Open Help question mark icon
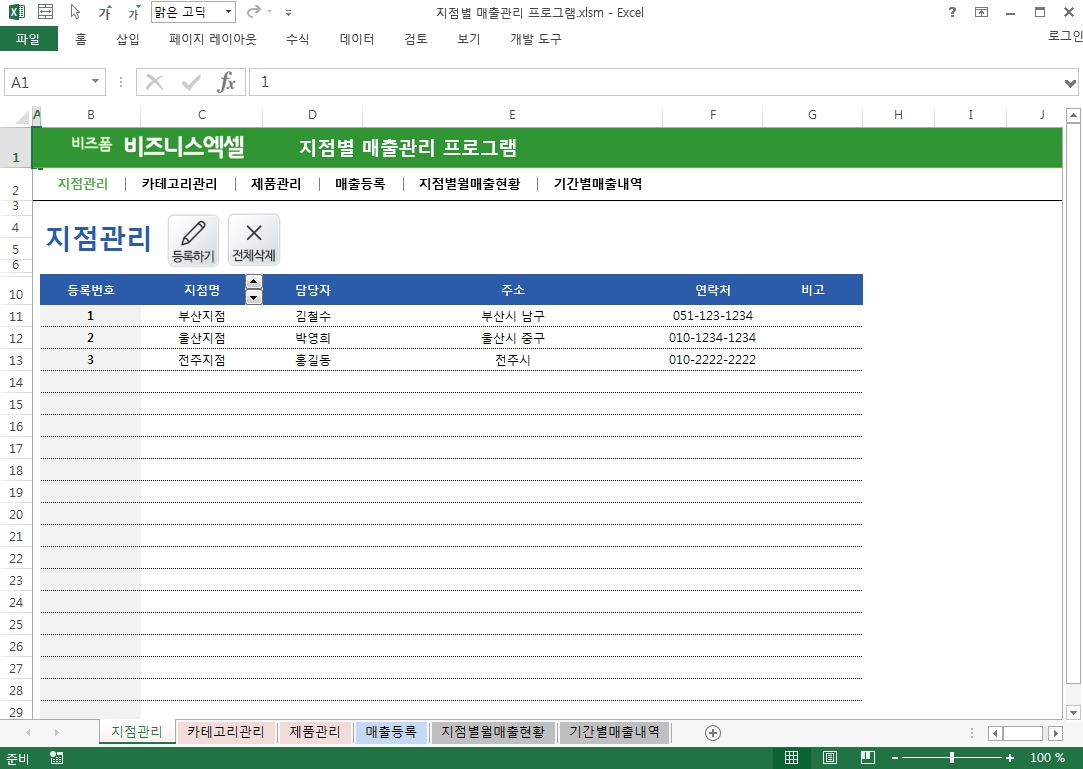 pyautogui.click(x=951, y=13)
